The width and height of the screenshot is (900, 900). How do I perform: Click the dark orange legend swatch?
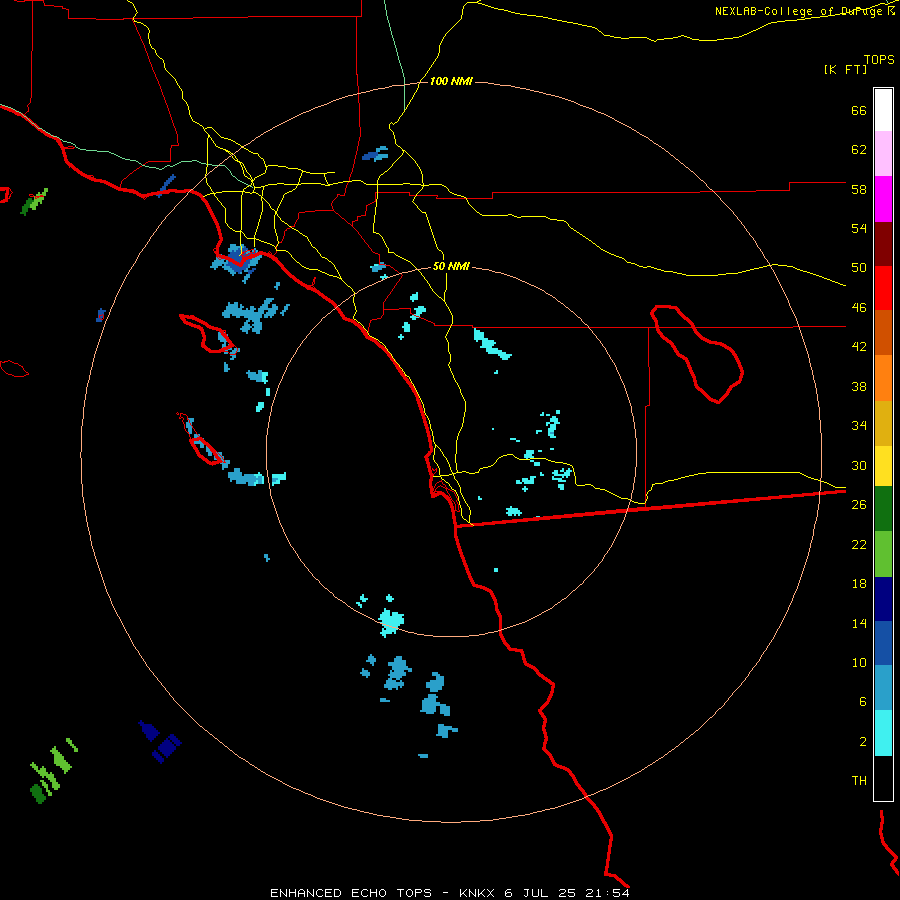pos(883,333)
